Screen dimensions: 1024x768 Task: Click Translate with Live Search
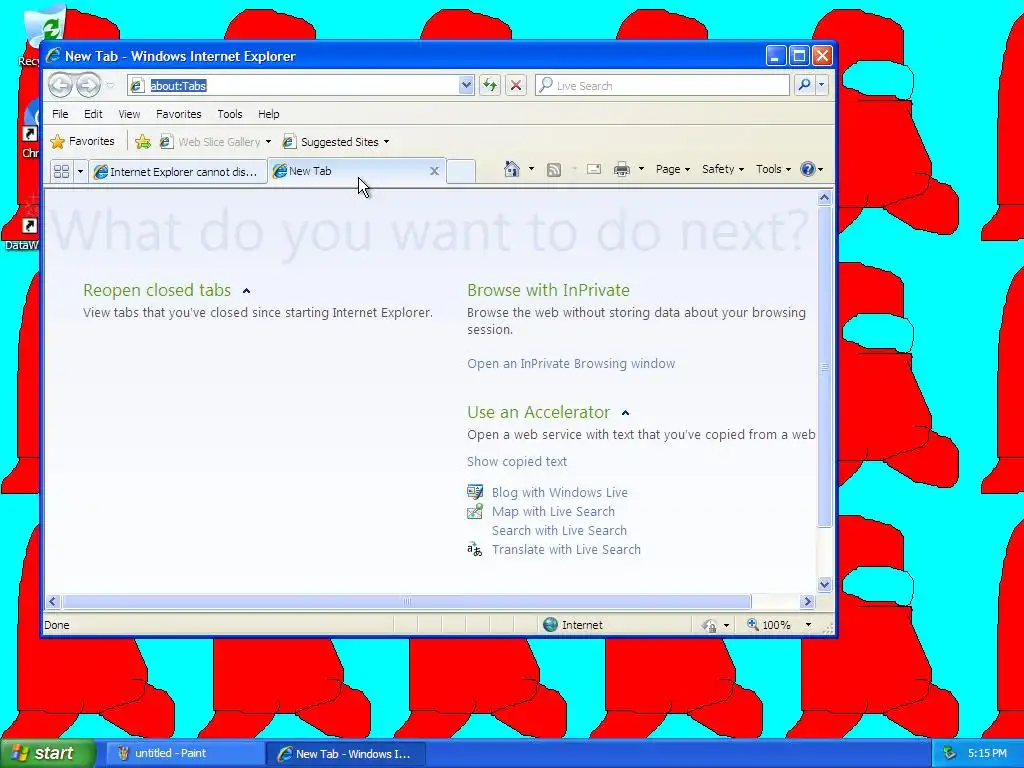pos(566,549)
